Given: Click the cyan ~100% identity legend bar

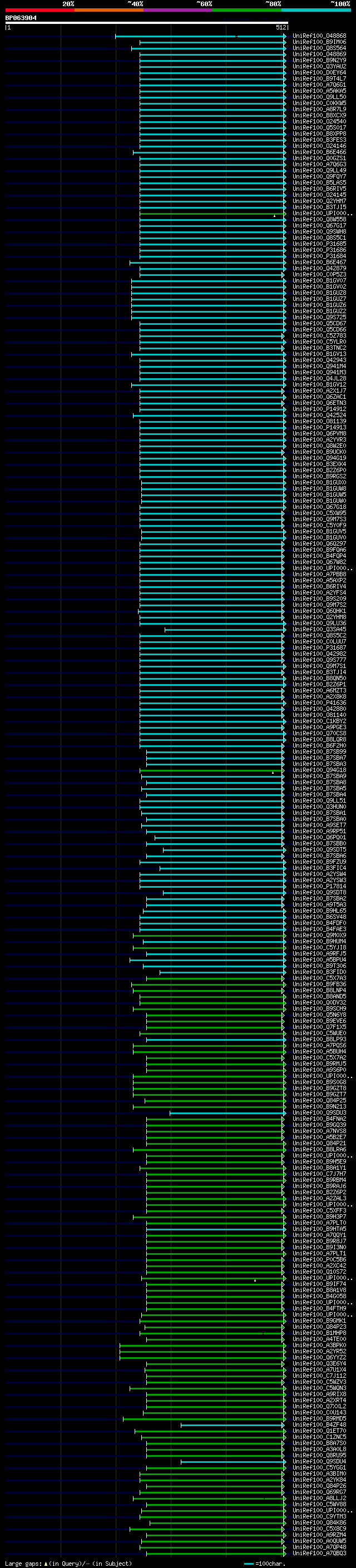Looking at the screenshot, I should point(316,10).
